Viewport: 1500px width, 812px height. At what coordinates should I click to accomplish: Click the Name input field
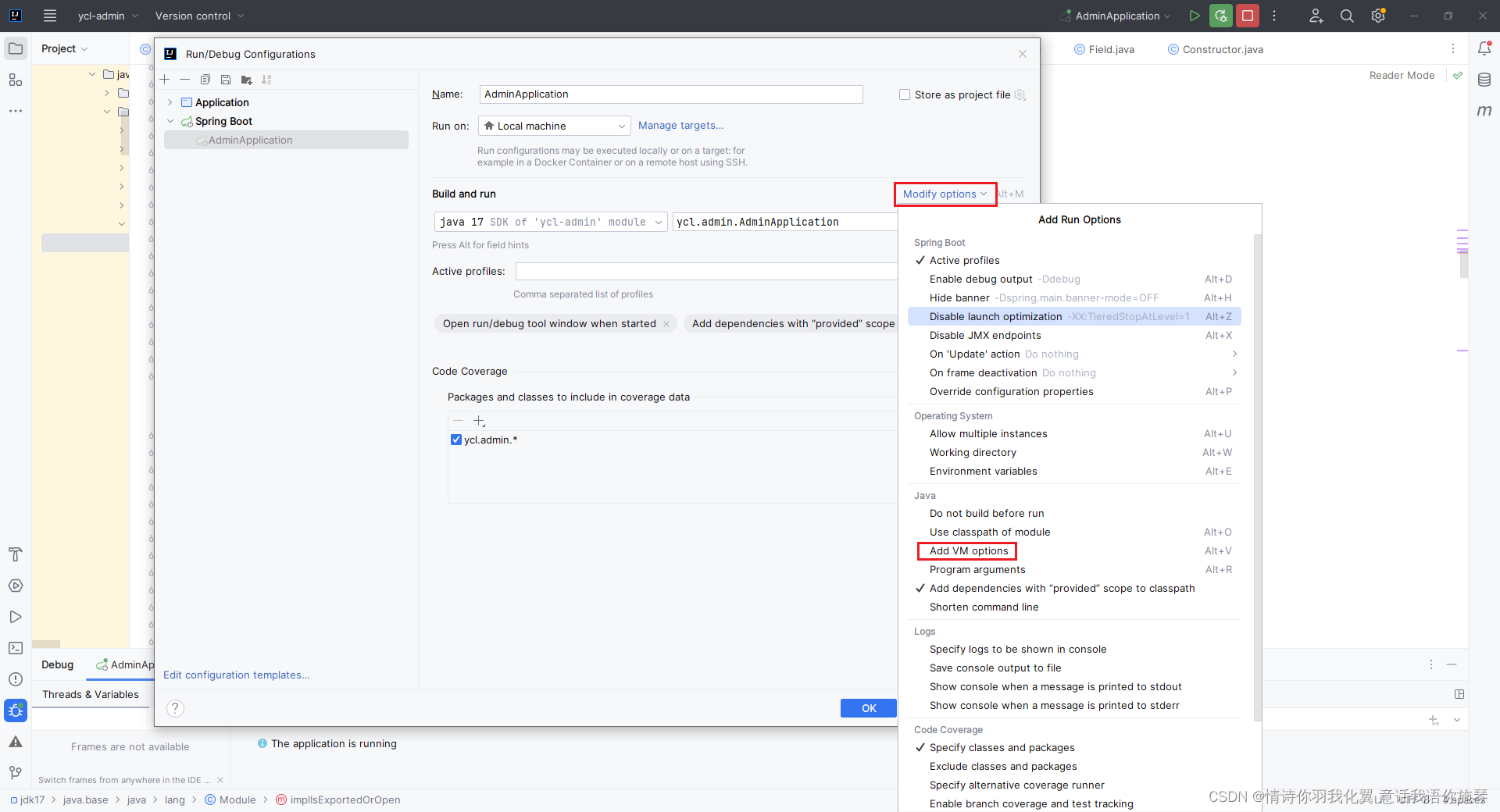[x=671, y=94]
